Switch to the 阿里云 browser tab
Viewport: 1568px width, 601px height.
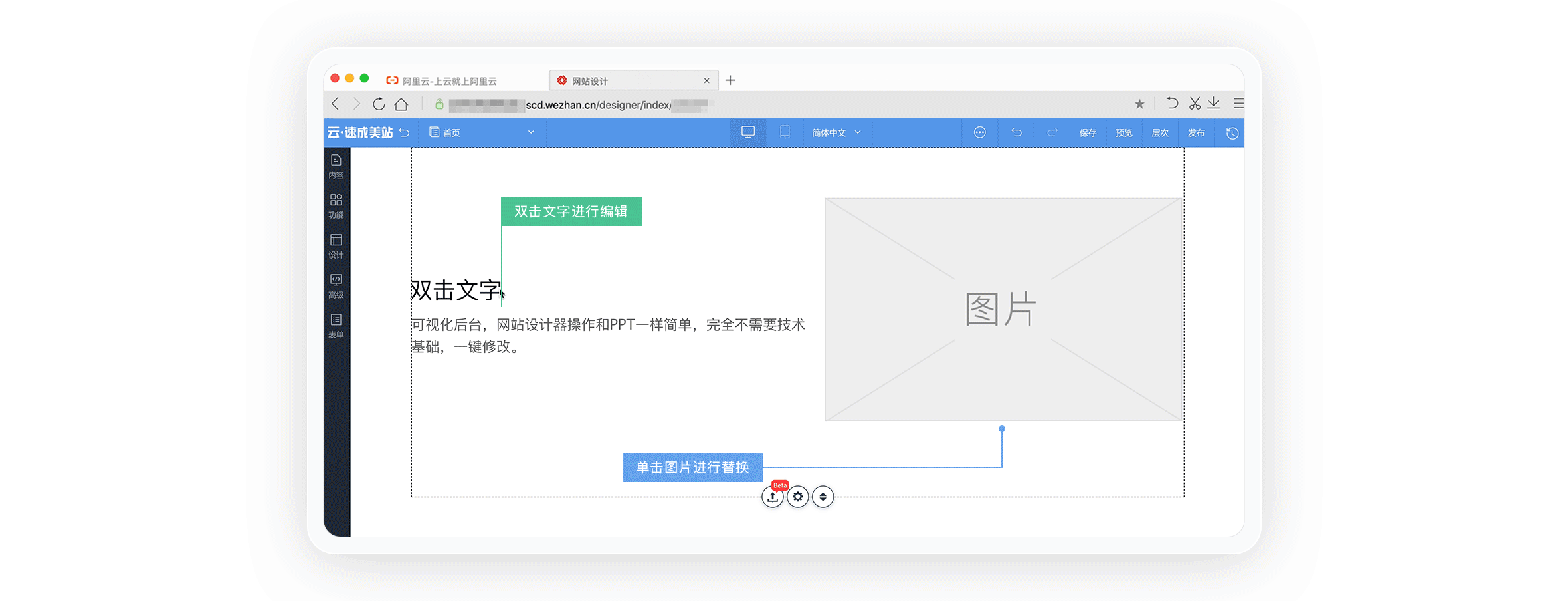[x=449, y=81]
